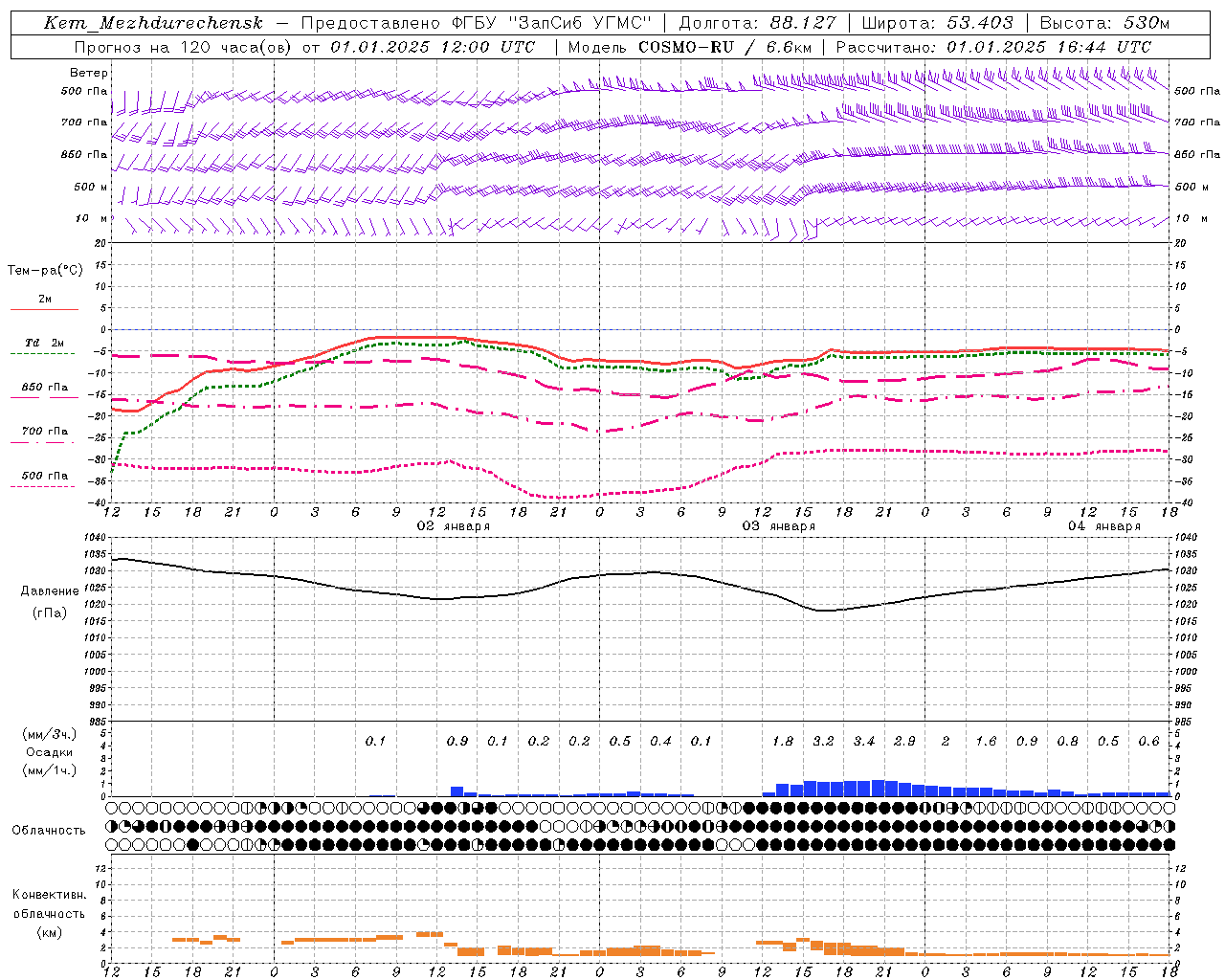Click the (гПа) unit label under Давление
The height and width of the screenshot is (980, 1225).
point(49,612)
